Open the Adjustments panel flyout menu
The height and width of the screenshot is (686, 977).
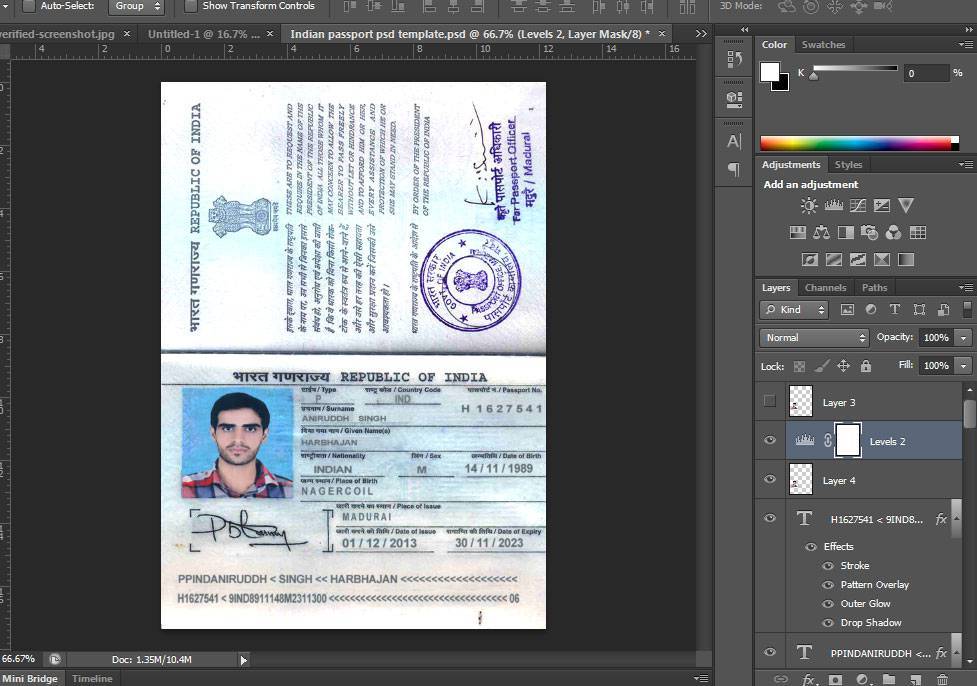[965, 164]
